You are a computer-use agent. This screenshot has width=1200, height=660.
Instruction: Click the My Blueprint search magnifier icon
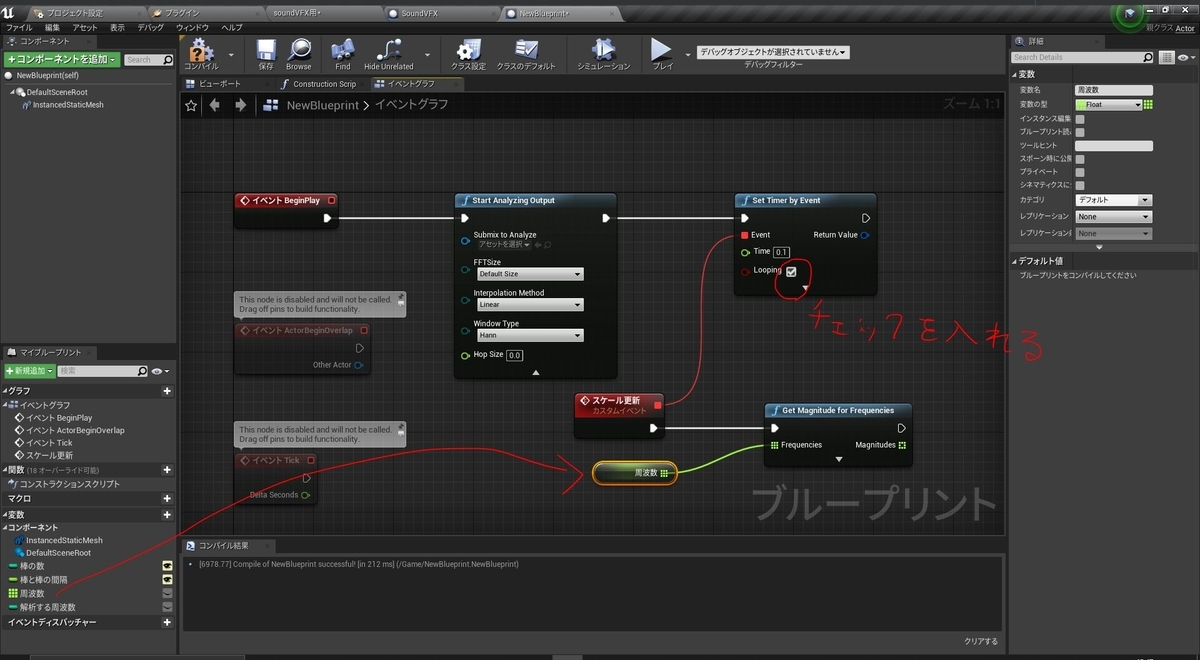coord(142,371)
